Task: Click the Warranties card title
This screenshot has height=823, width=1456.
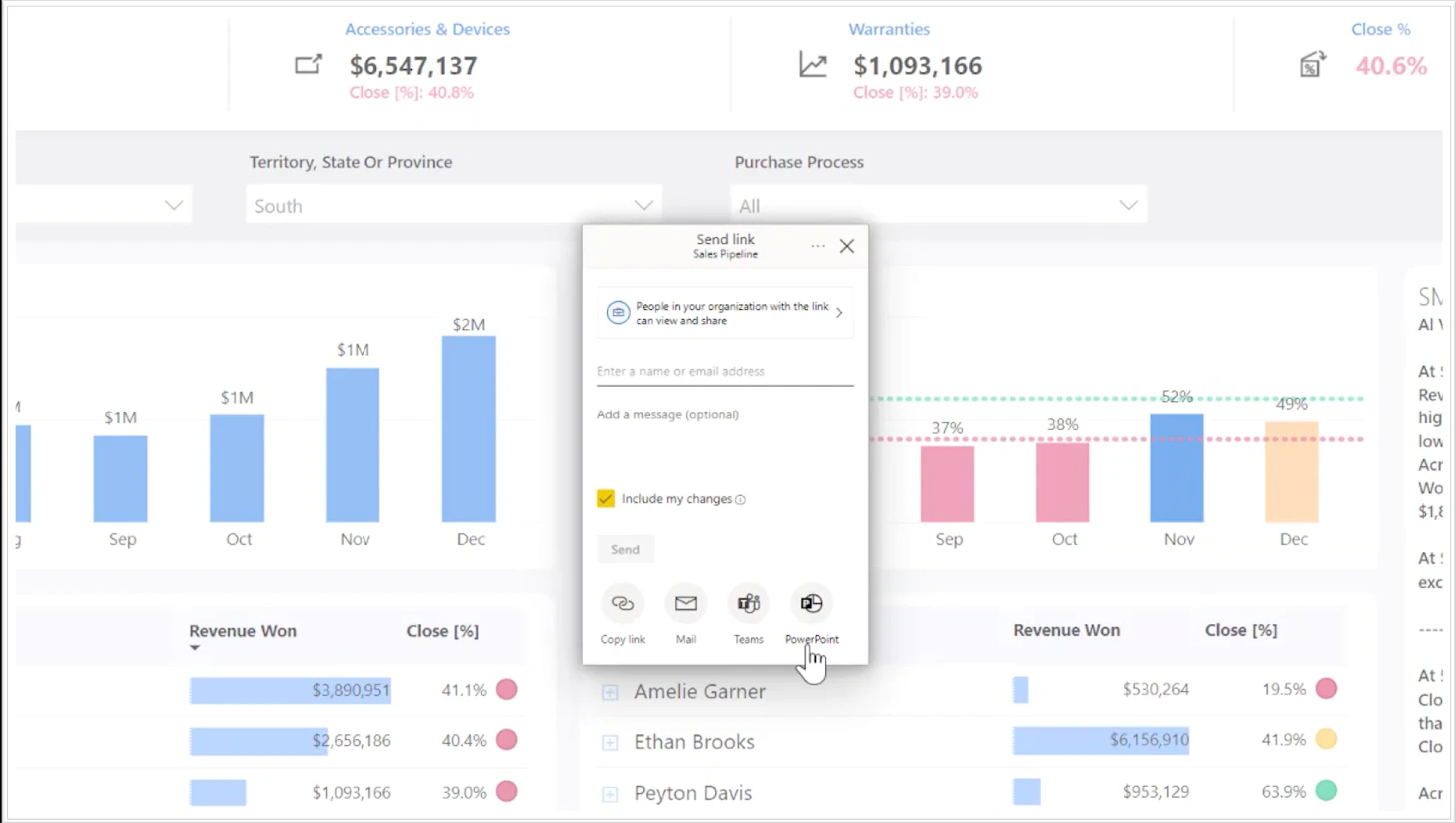Action: (x=889, y=29)
